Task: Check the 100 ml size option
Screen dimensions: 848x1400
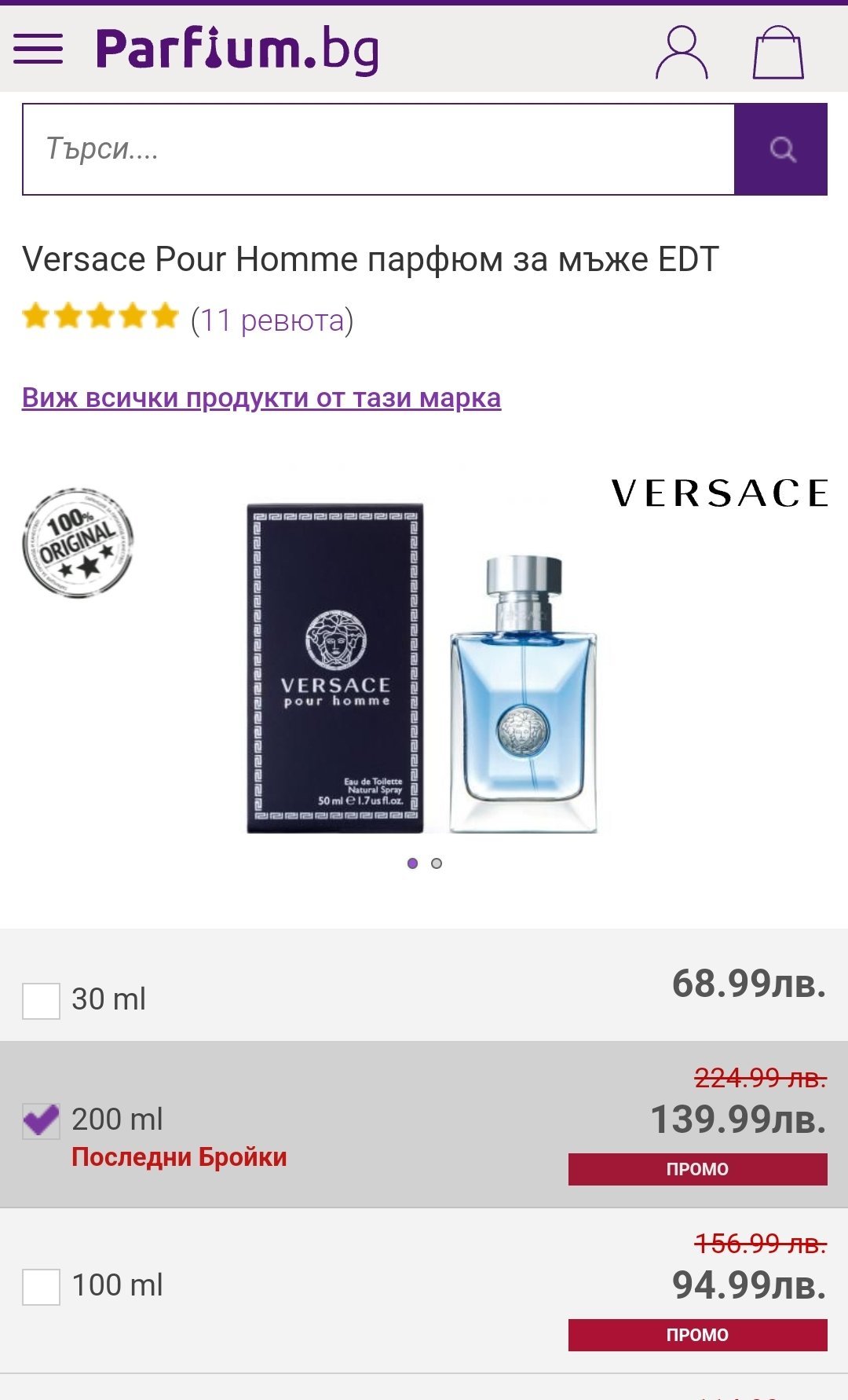Action: point(41,1287)
